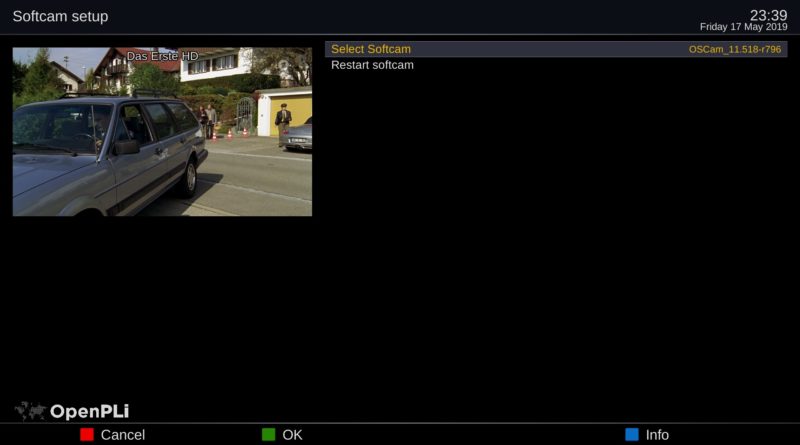
Task: Click the Softcam setup title
Action: tap(60, 16)
